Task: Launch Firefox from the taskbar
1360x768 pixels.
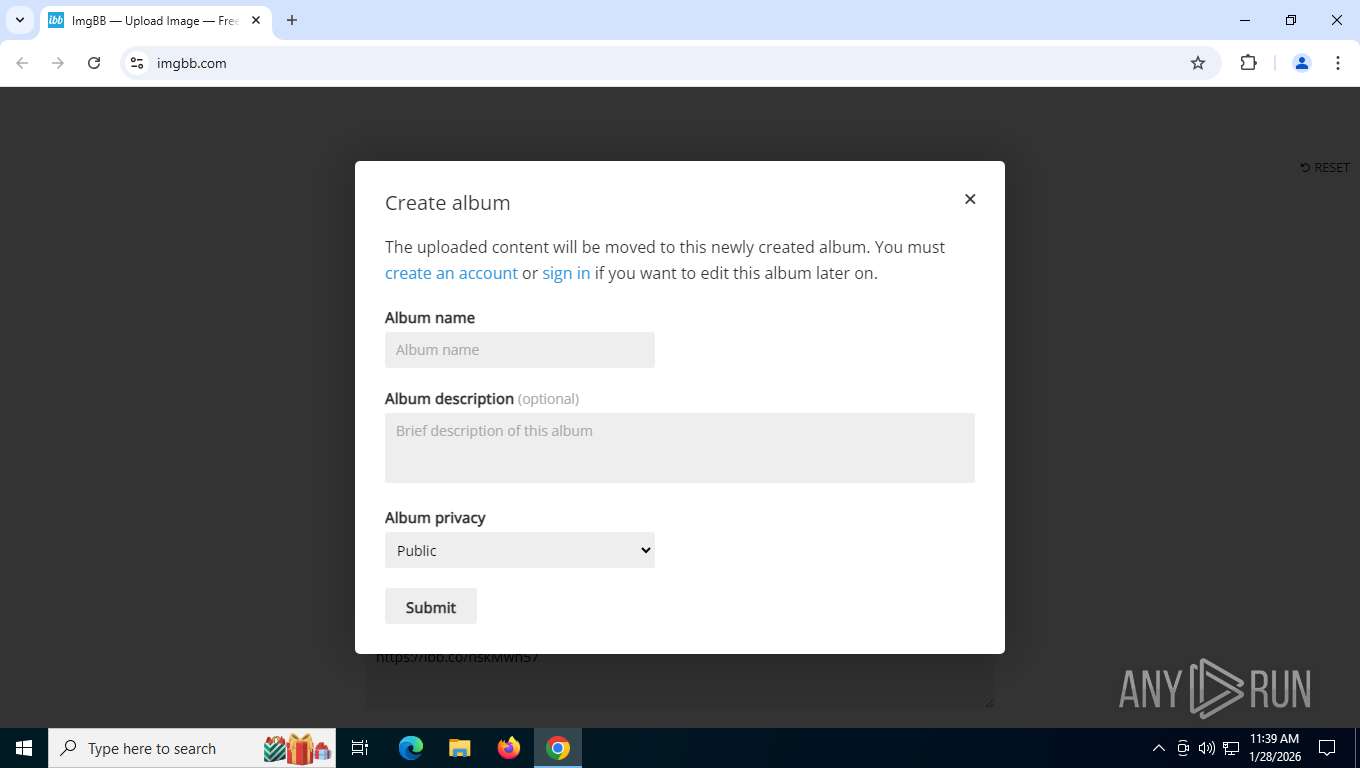Action: coord(509,748)
